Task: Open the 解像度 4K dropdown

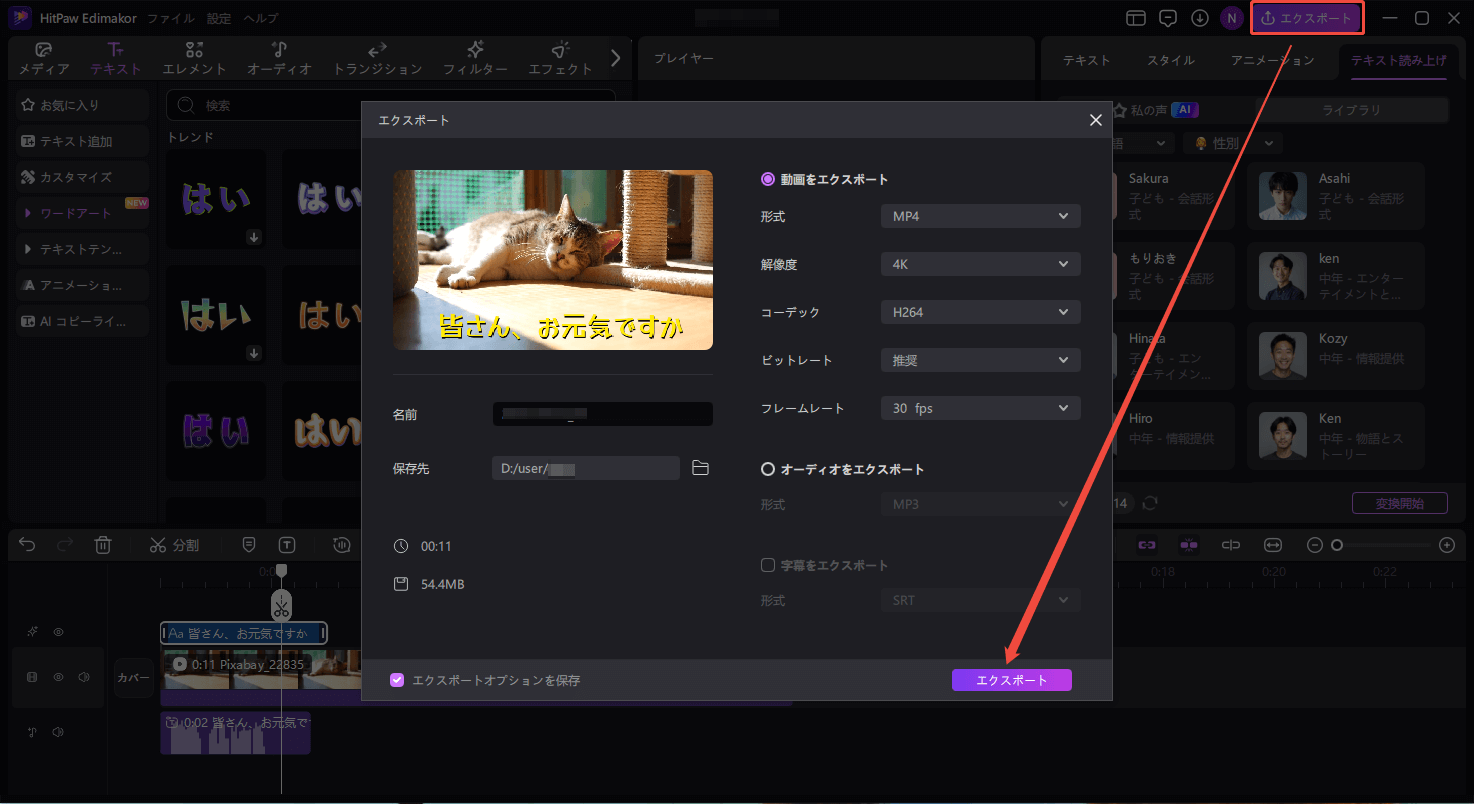Action: point(980,264)
